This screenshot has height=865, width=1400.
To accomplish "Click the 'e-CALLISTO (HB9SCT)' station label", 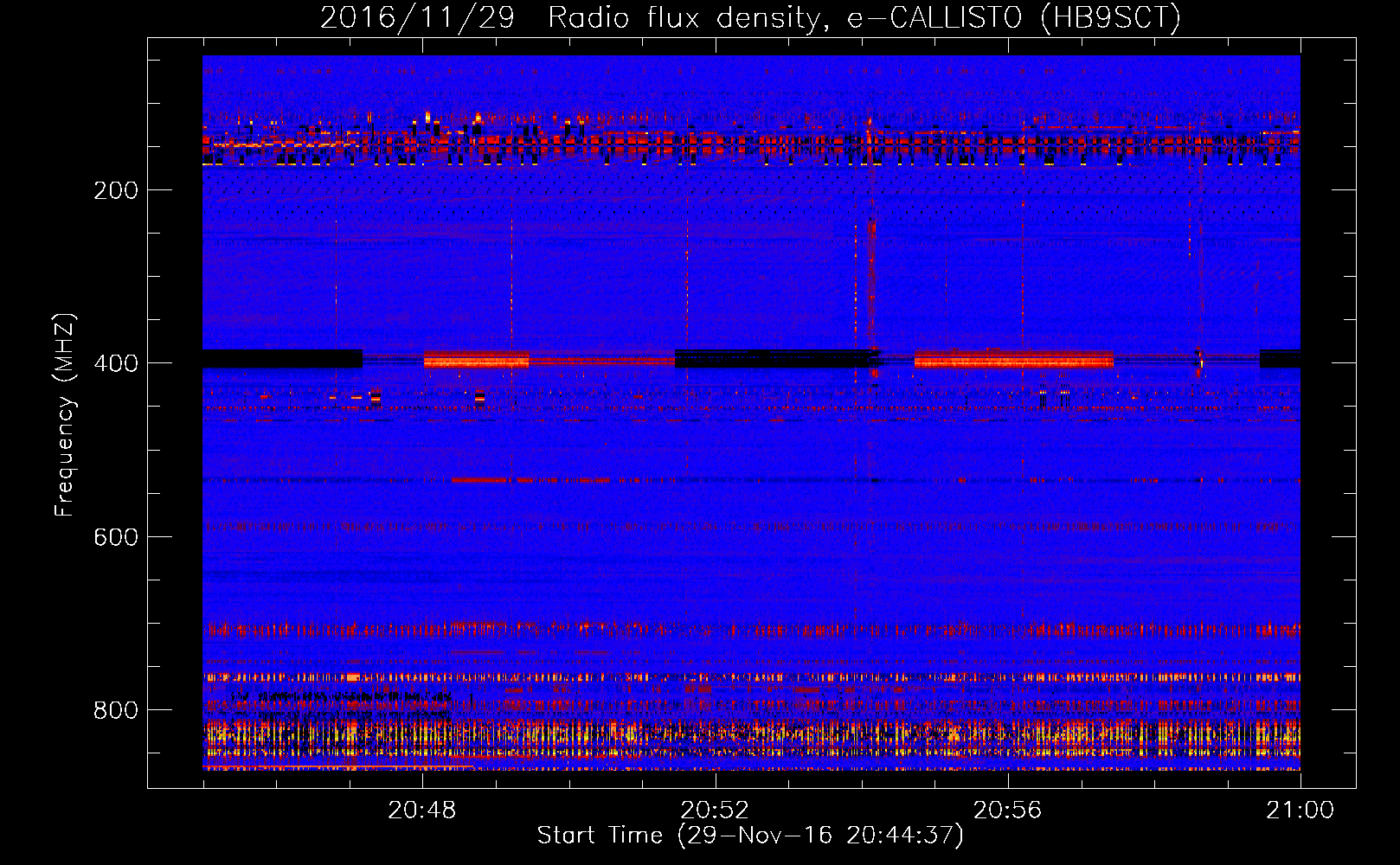I will [x=1015, y=18].
